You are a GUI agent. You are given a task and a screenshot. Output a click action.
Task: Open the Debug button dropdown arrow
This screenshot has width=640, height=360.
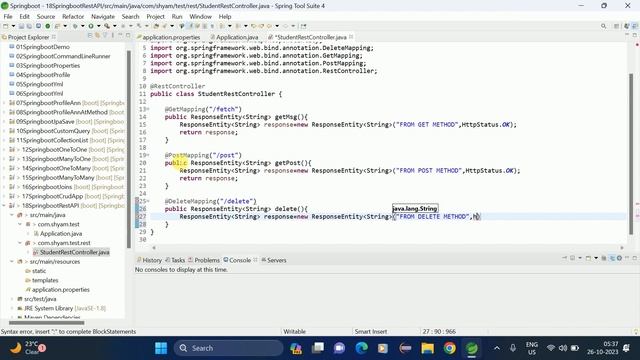point(82,26)
